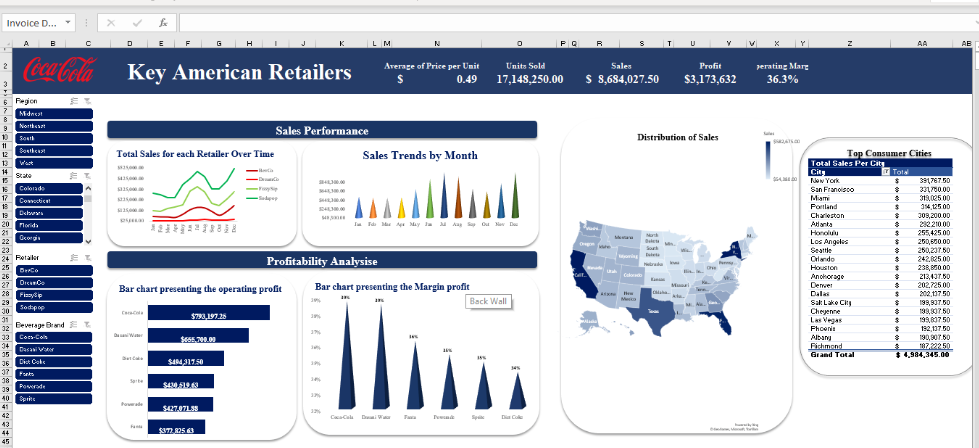Filter Region slicer by South
Image resolution: width=979 pixels, height=448 pixels.
click(x=54, y=139)
